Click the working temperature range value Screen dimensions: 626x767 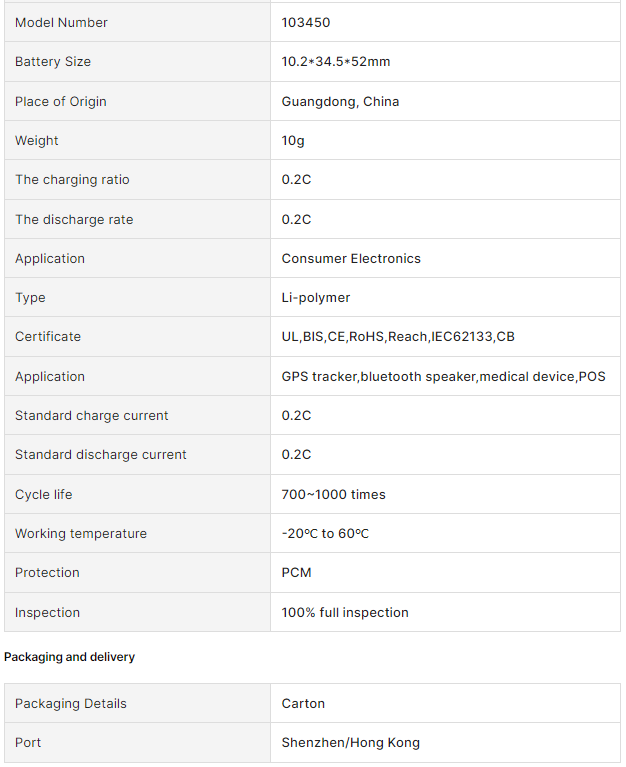325,534
